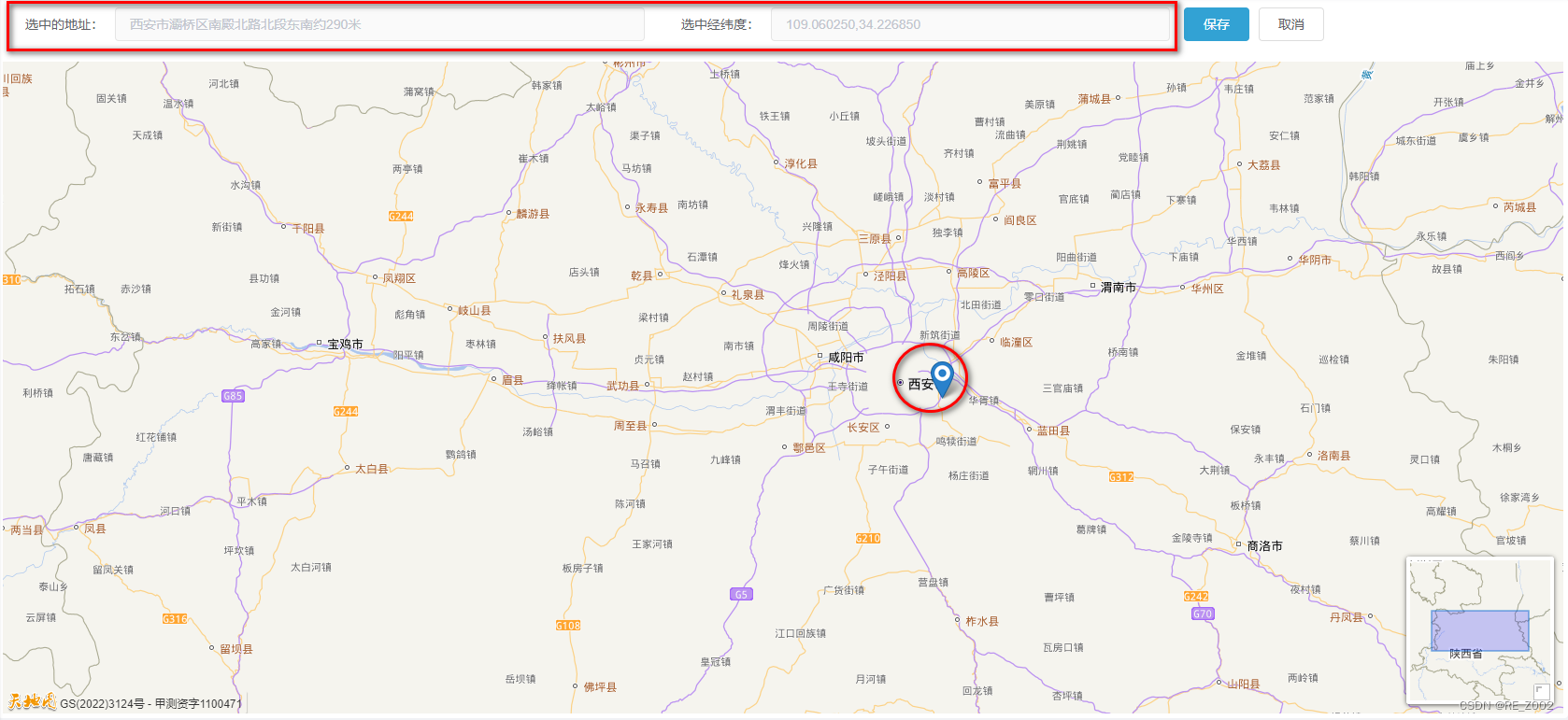
Task: Click the 岐山县 label
Action: pyautogui.click(x=474, y=311)
